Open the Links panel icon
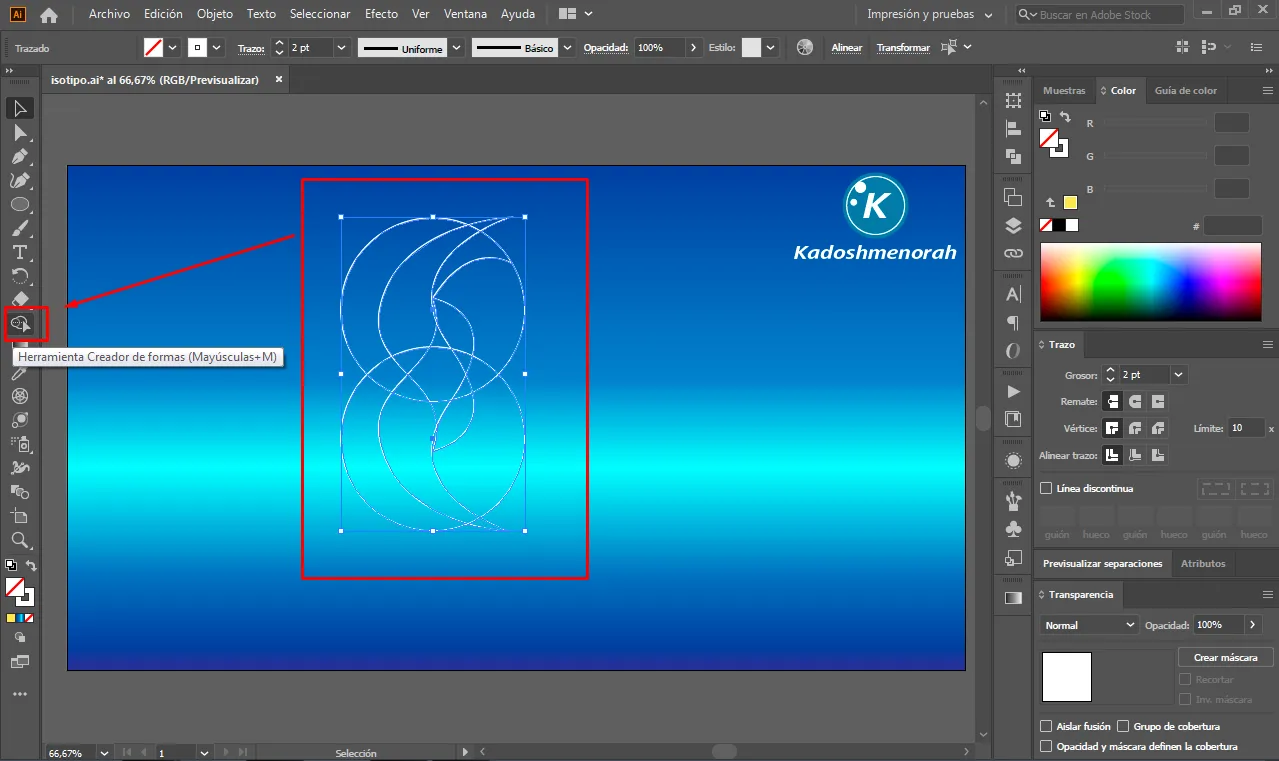This screenshot has width=1279, height=761. click(x=1013, y=254)
